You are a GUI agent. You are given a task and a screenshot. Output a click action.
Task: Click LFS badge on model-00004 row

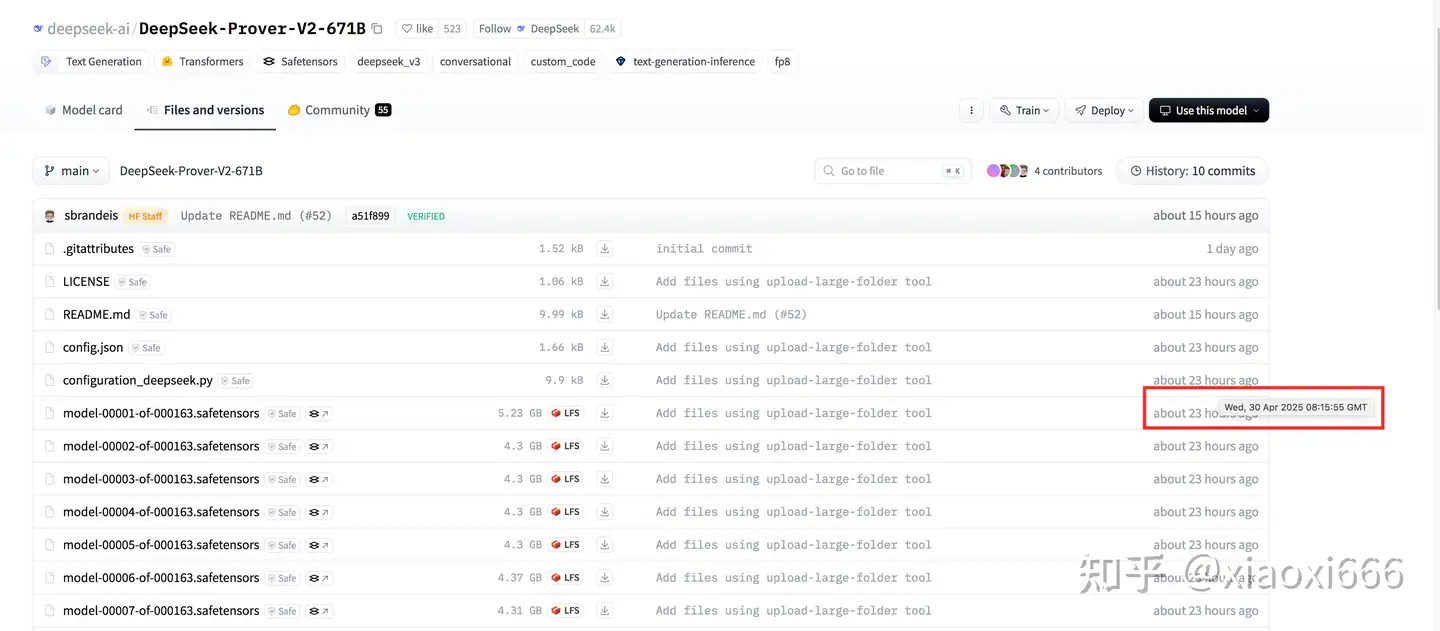(x=566, y=512)
